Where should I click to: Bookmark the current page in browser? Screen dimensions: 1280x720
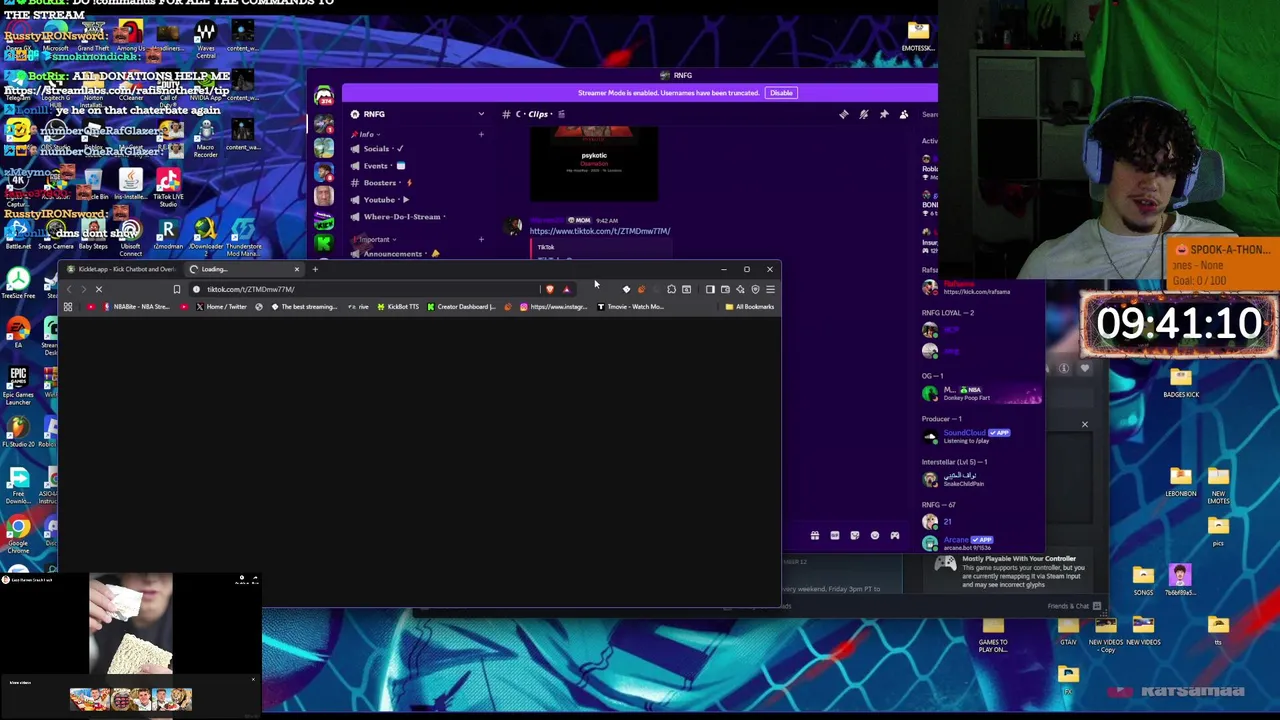177,289
